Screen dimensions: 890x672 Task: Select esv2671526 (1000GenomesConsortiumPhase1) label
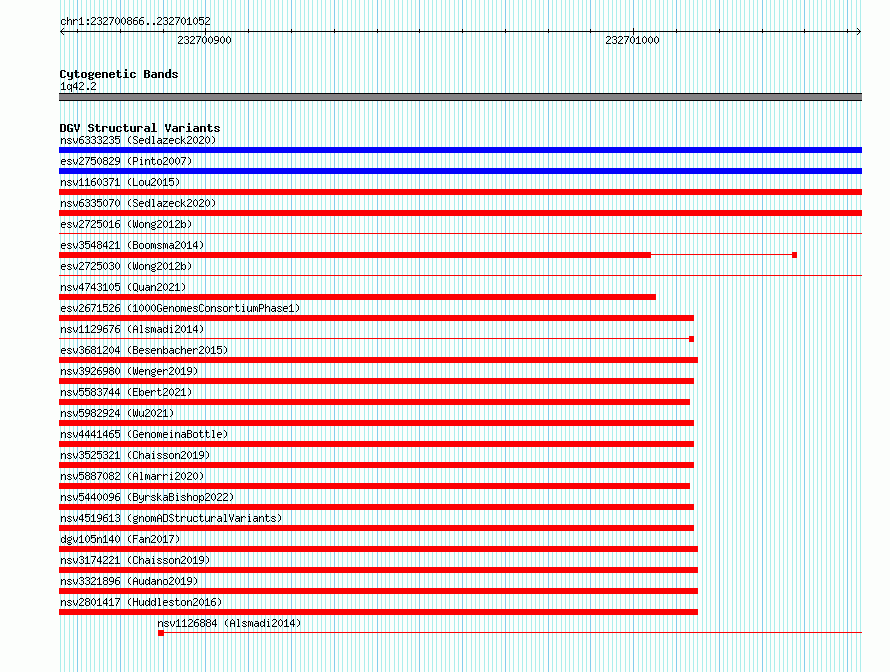(x=180, y=308)
